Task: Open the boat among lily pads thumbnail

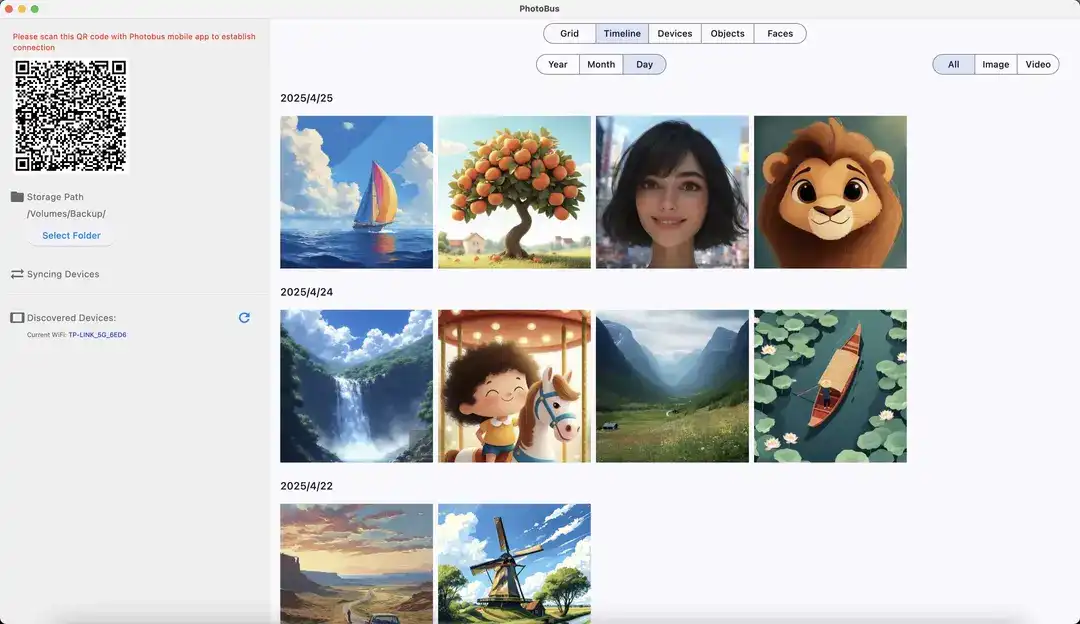Action: [830, 386]
